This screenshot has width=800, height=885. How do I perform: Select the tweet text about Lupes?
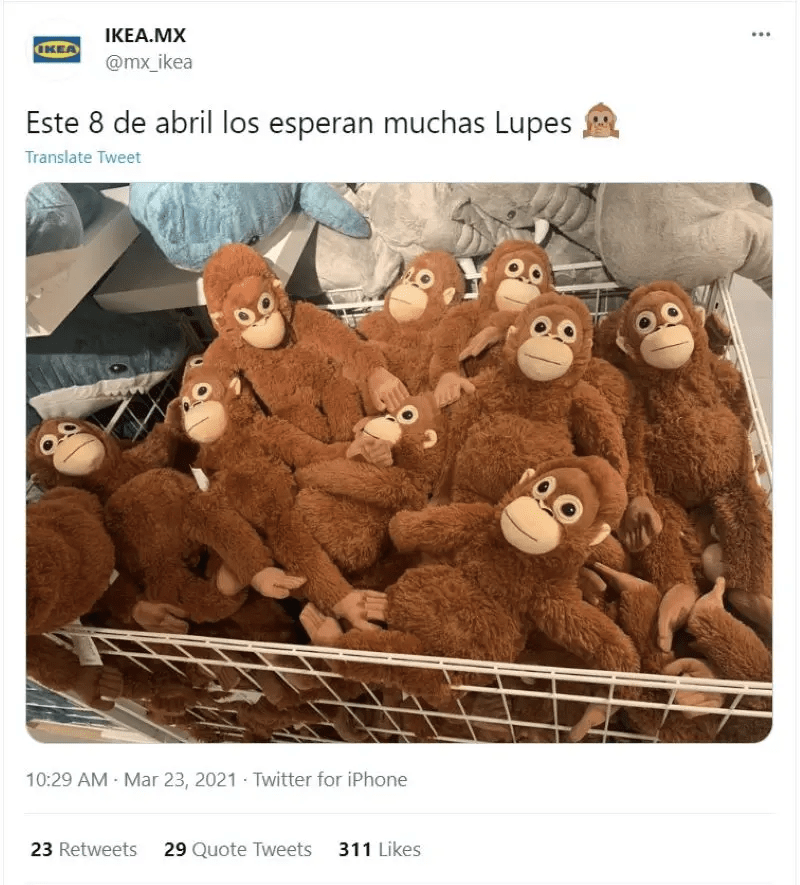[x=299, y=122]
